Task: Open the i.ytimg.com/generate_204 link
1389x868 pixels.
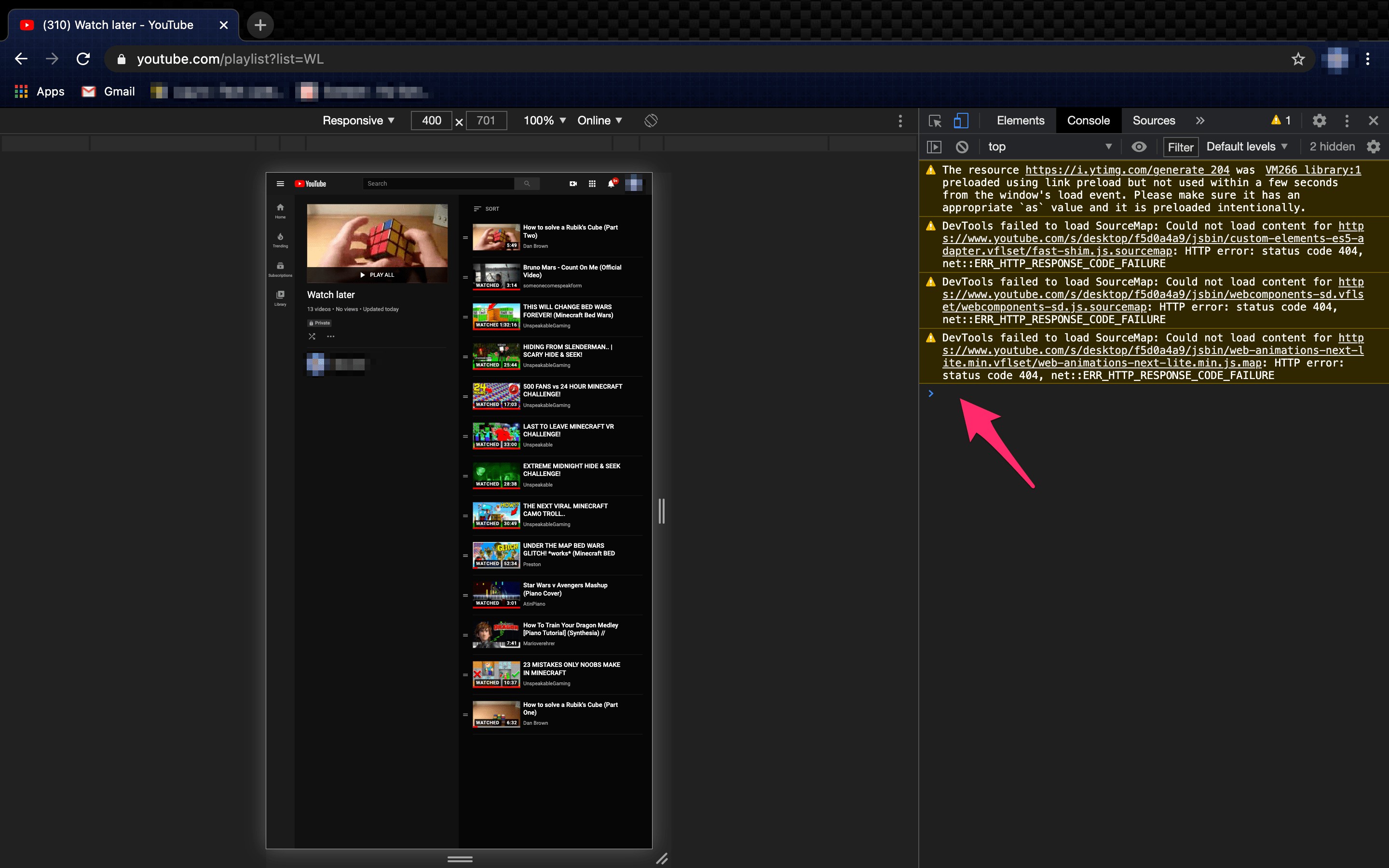Action: (x=1127, y=170)
